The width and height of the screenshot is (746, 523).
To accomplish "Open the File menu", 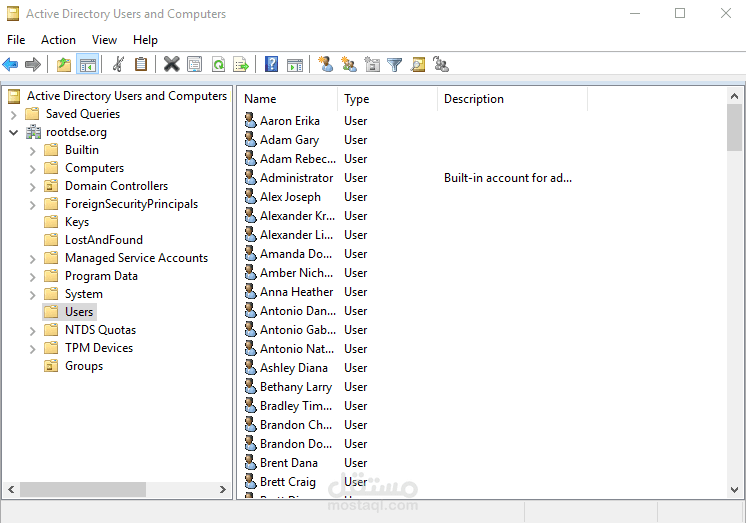I will click(x=16, y=40).
